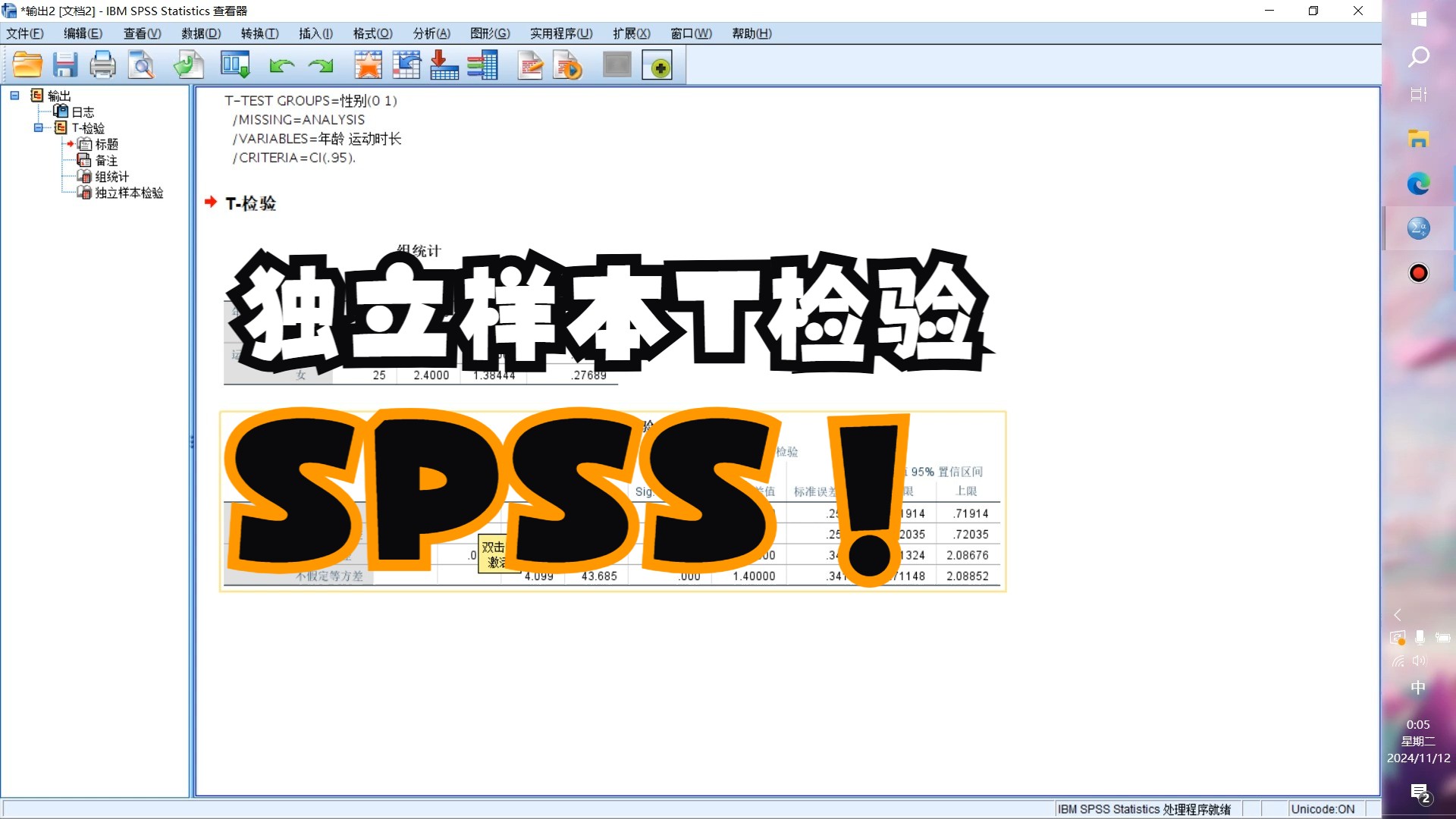
Task: Open Windows Search
Action: pyautogui.click(x=1418, y=57)
